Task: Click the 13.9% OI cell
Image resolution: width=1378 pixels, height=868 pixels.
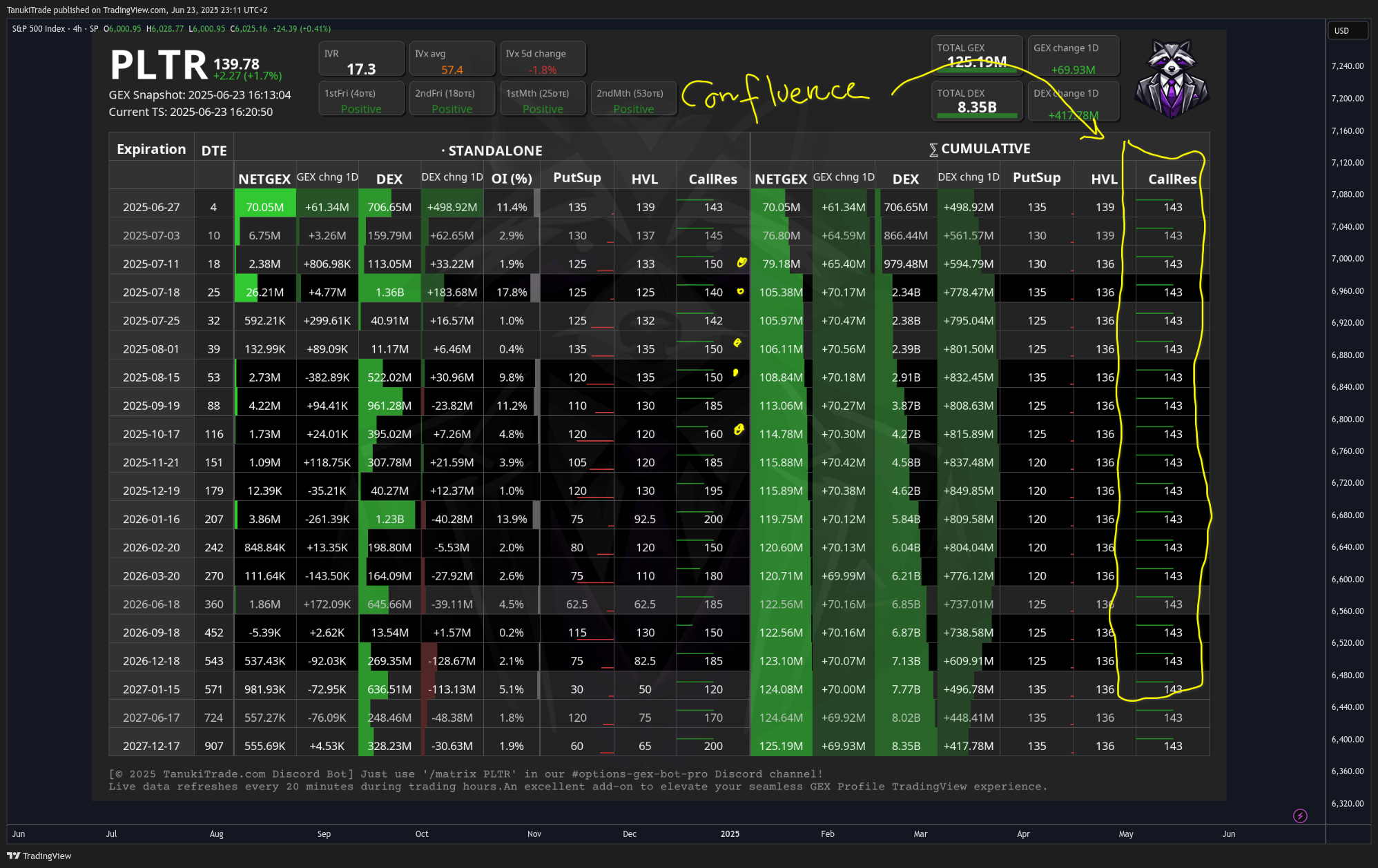Action: point(512,519)
